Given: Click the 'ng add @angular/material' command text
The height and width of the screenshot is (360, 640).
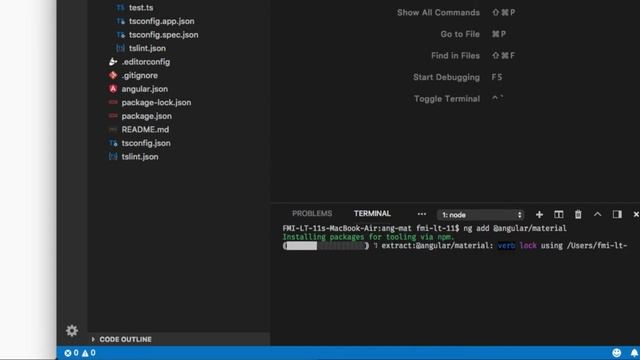Looking at the screenshot, I should 515,228.
